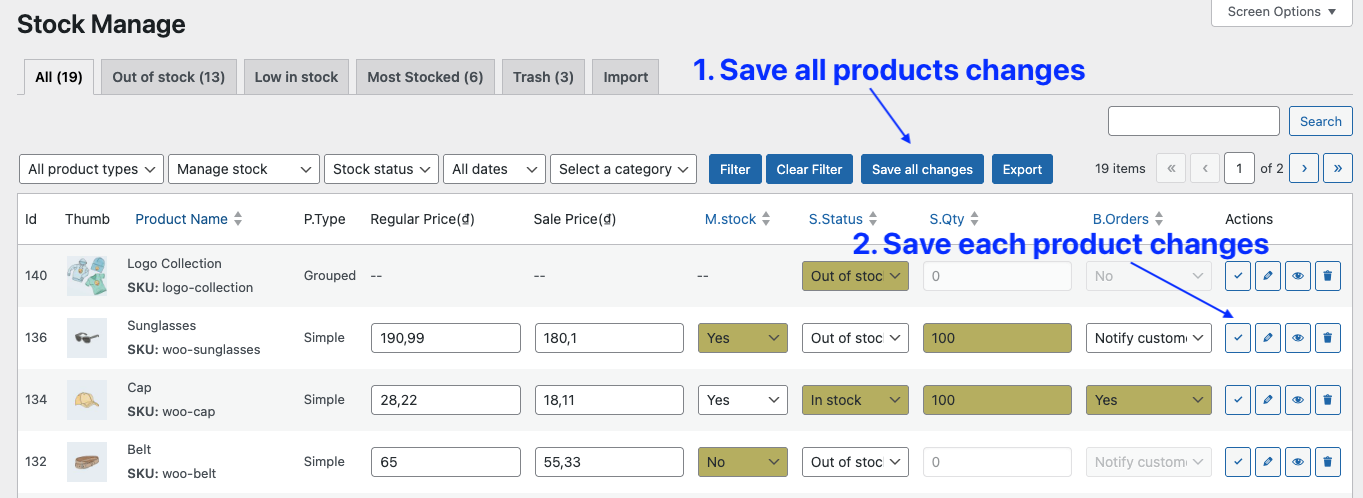This screenshot has height=498, width=1363.
Task: Click the Logo Collection thumbnail
Action: point(86,276)
